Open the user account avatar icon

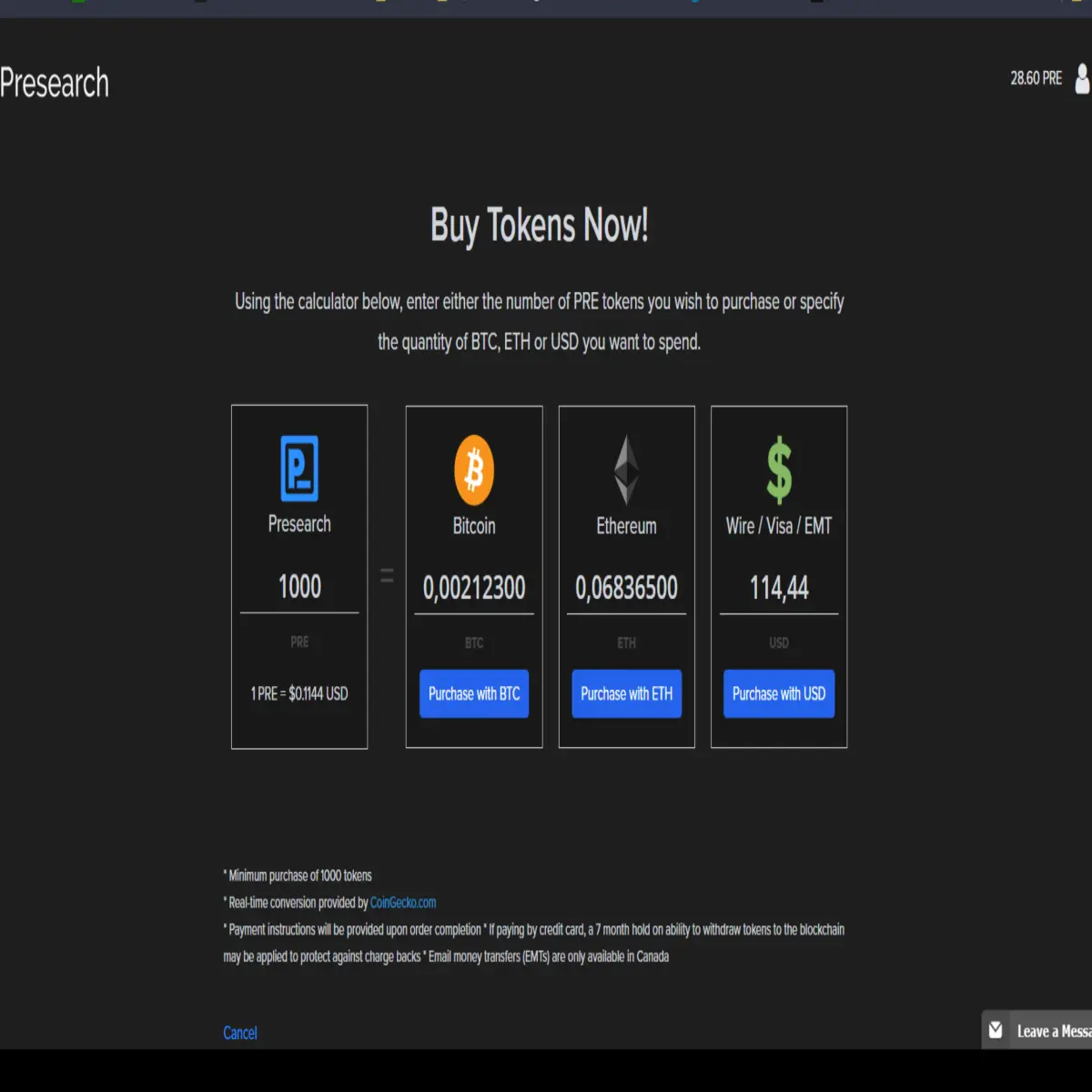pos(1082,78)
